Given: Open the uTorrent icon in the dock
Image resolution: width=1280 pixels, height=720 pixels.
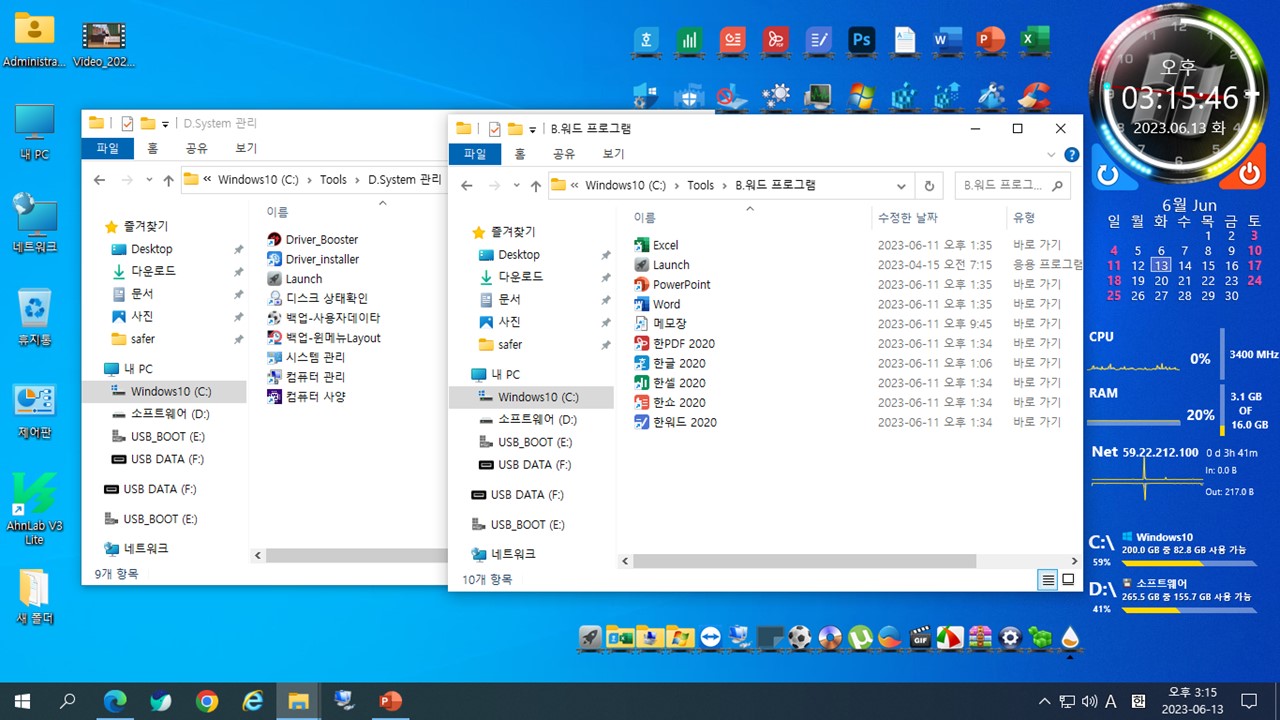Looking at the screenshot, I should pos(860,637).
